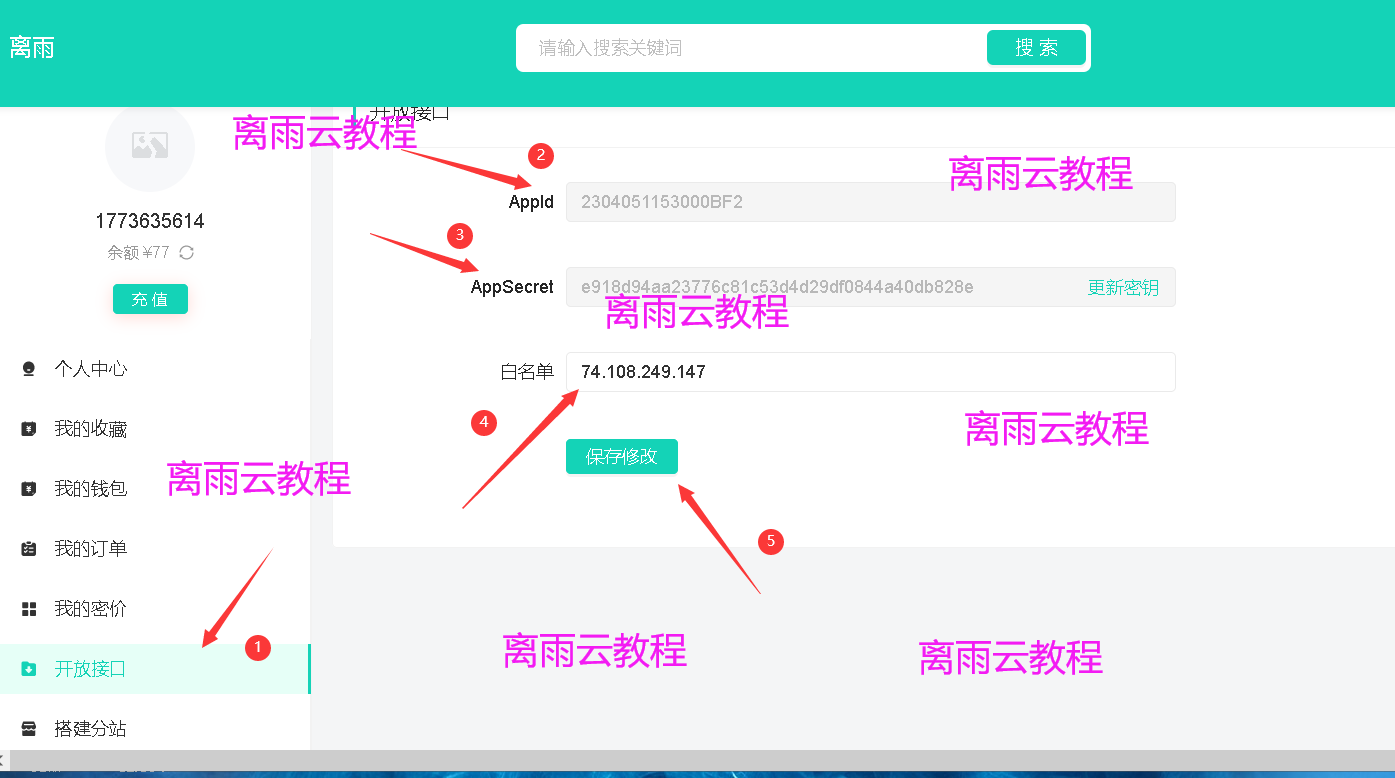This screenshot has height=778, width=1395.
Task: Click the 我的订单 clipboard icon
Action: pyautogui.click(x=29, y=549)
